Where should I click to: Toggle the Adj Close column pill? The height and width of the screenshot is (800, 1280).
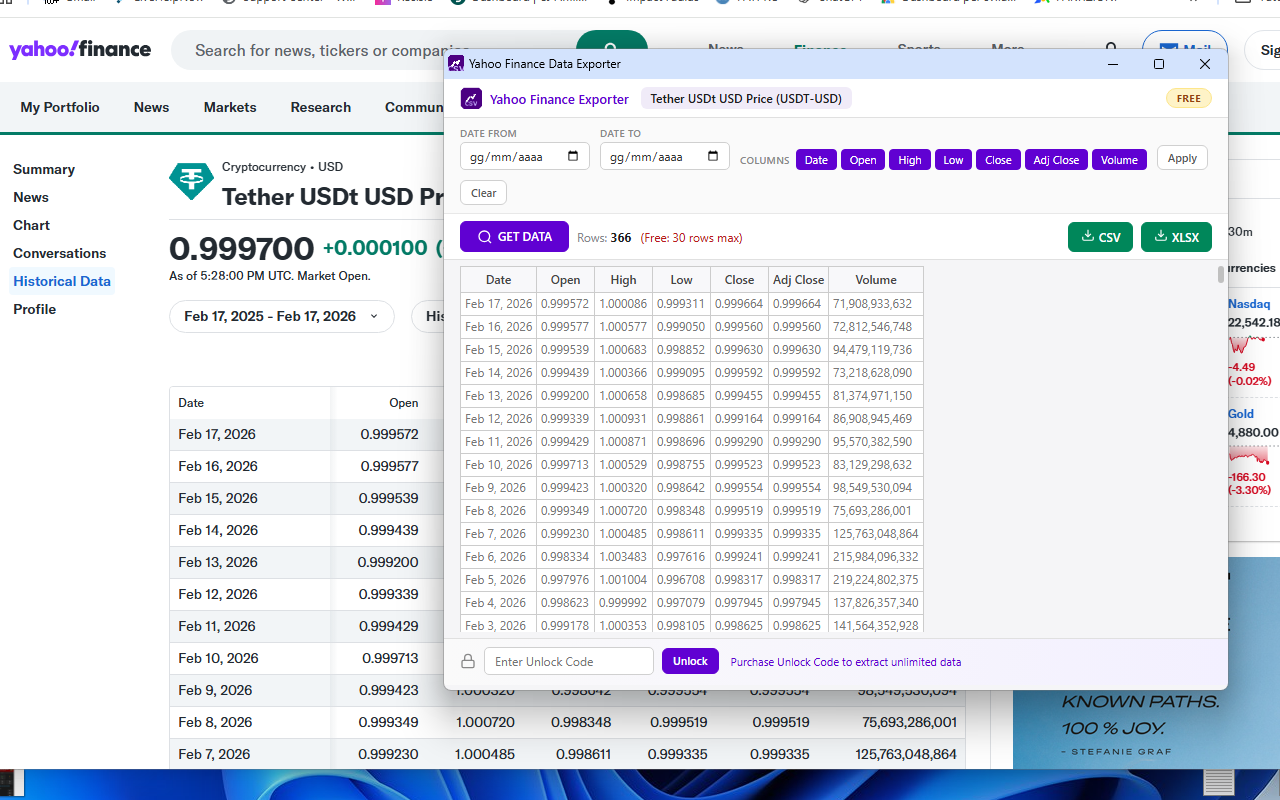point(1056,159)
